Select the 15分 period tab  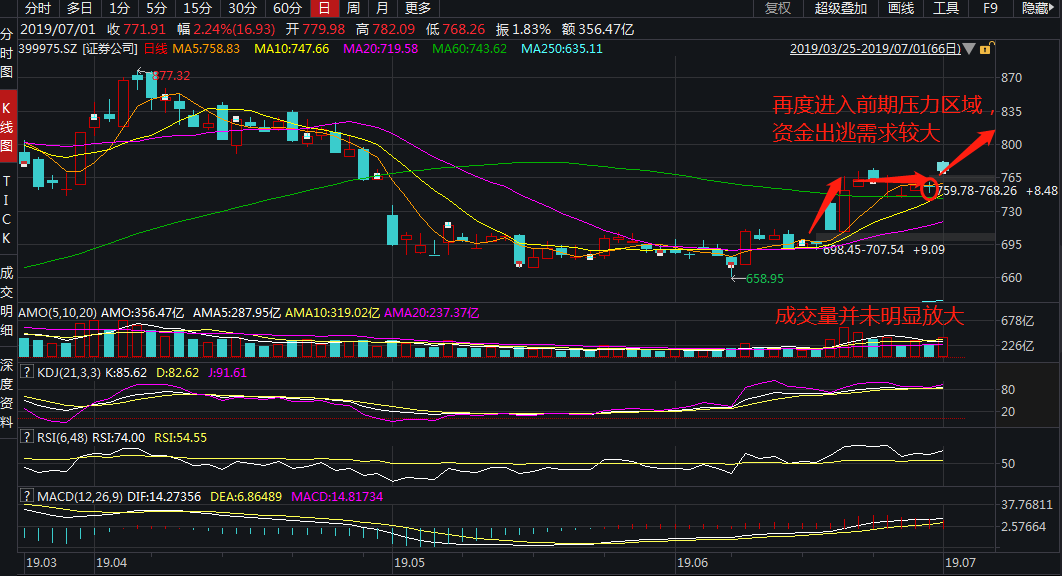click(x=198, y=8)
